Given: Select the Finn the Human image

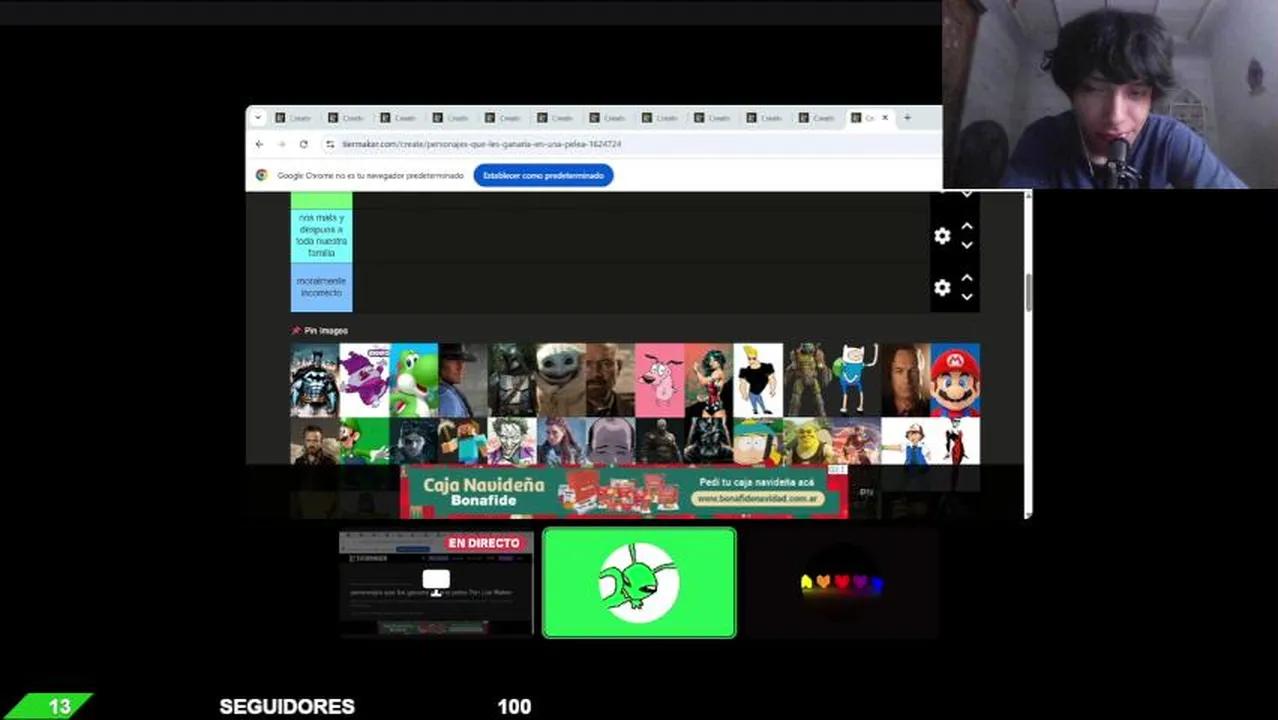Looking at the screenshot, I should click(x=856, y=380).
